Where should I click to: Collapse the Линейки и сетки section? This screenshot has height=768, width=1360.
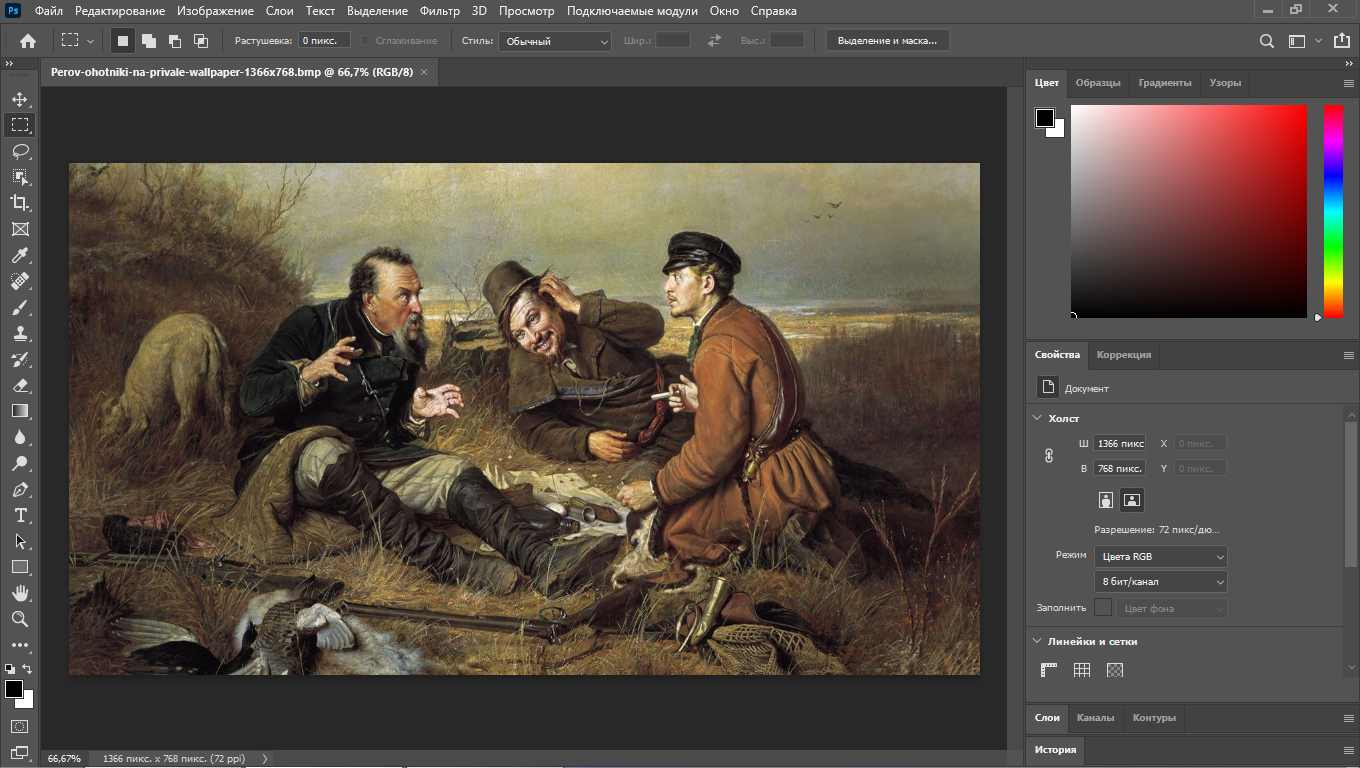(1036, 641)
